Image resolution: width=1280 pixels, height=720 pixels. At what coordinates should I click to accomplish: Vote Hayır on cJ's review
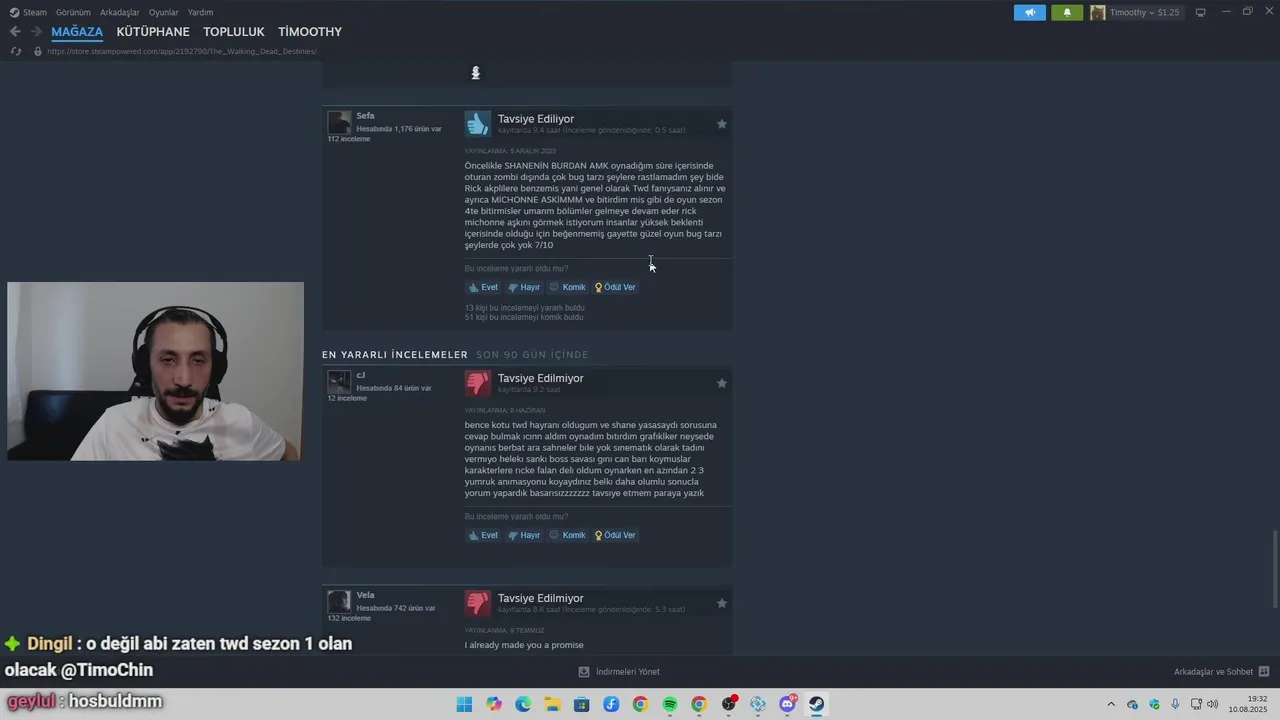[524, 535]
